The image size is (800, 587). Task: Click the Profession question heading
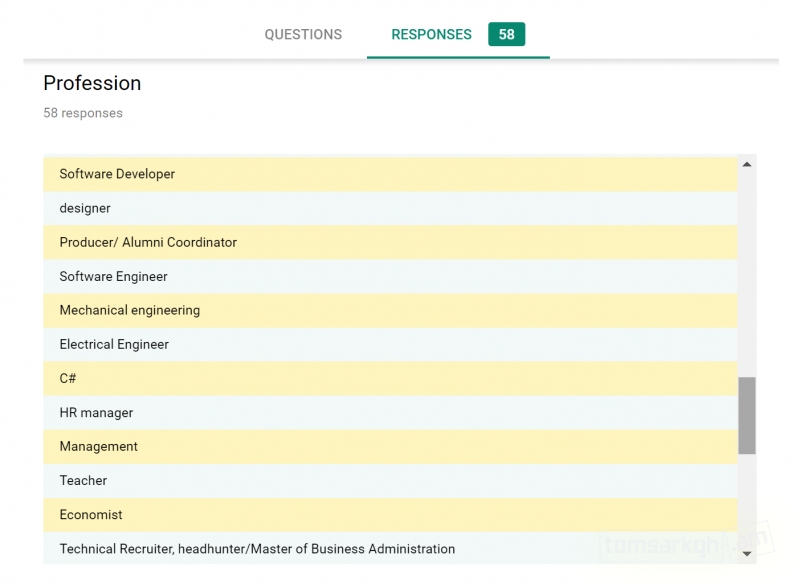pyautogui.click(x=92, y=83)
